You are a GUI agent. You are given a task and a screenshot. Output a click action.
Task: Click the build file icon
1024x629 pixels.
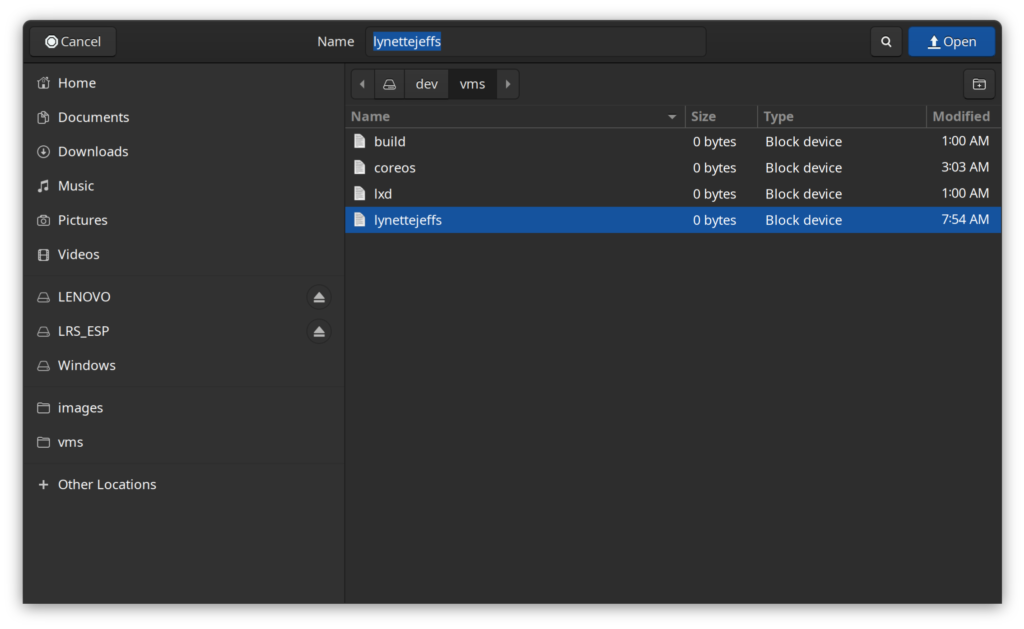pos(360,142)
